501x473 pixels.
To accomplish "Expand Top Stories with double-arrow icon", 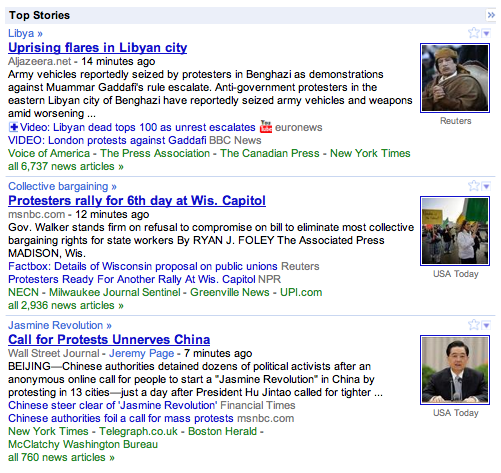I will (491, 15).
